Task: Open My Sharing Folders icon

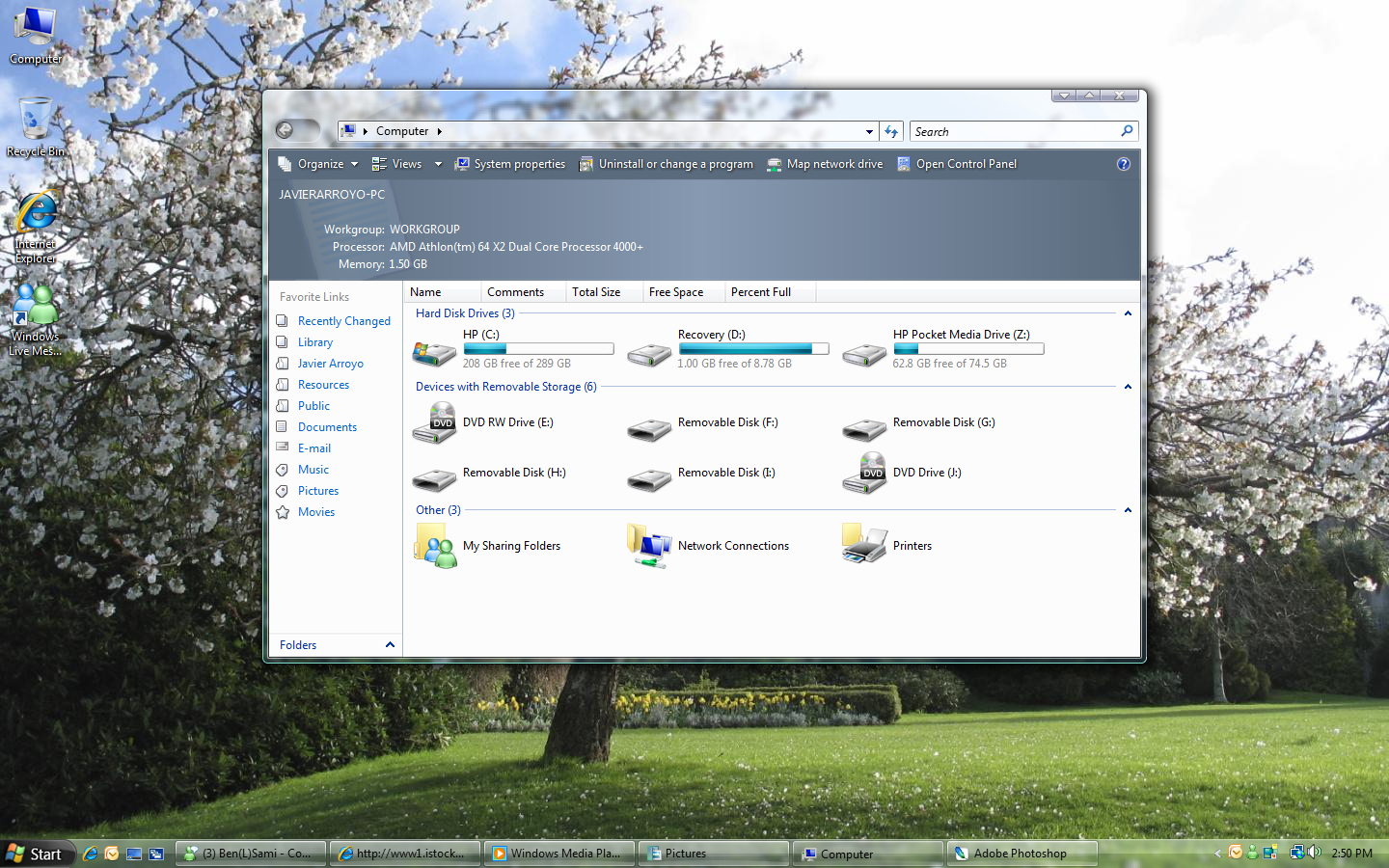Action: coord(434,546)
